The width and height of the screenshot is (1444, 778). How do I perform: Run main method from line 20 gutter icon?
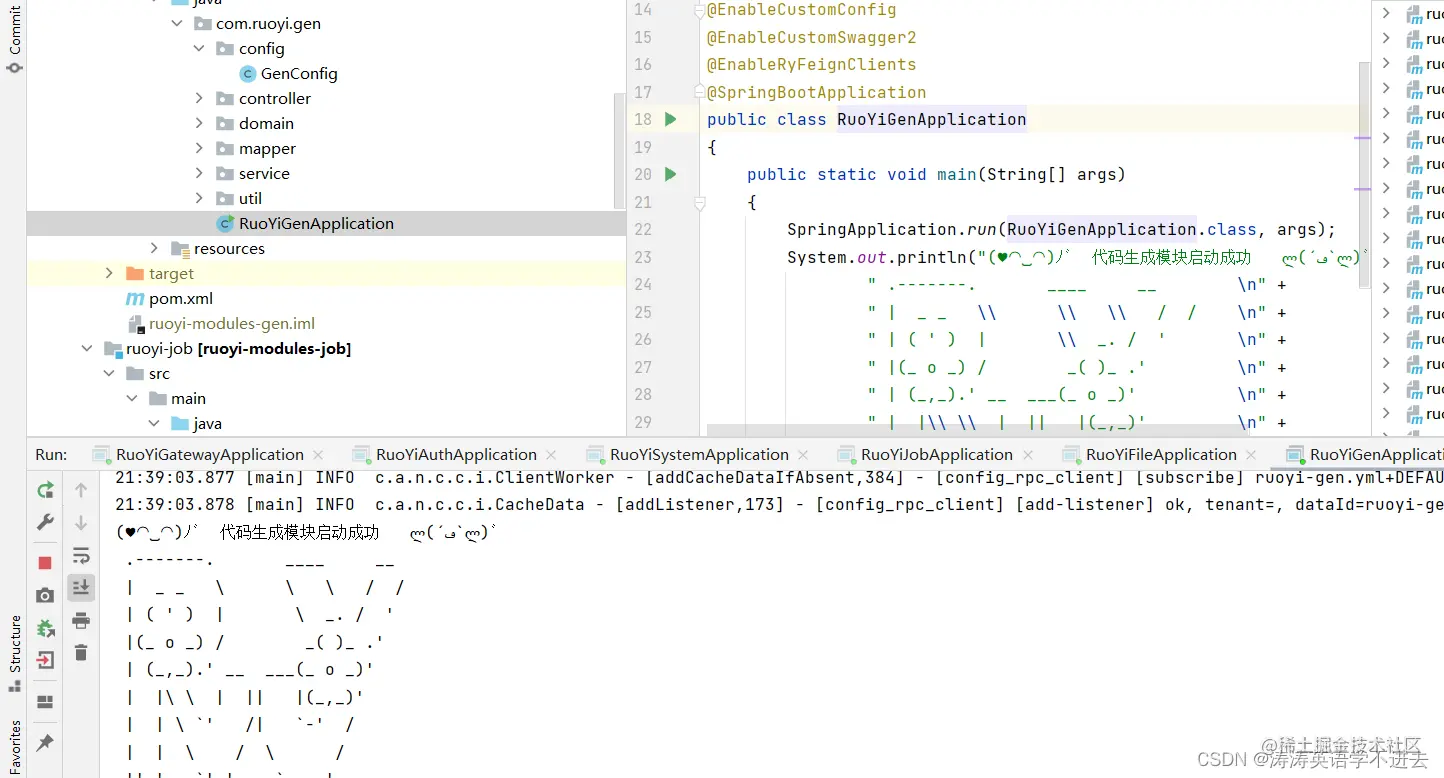click(670, 174)
